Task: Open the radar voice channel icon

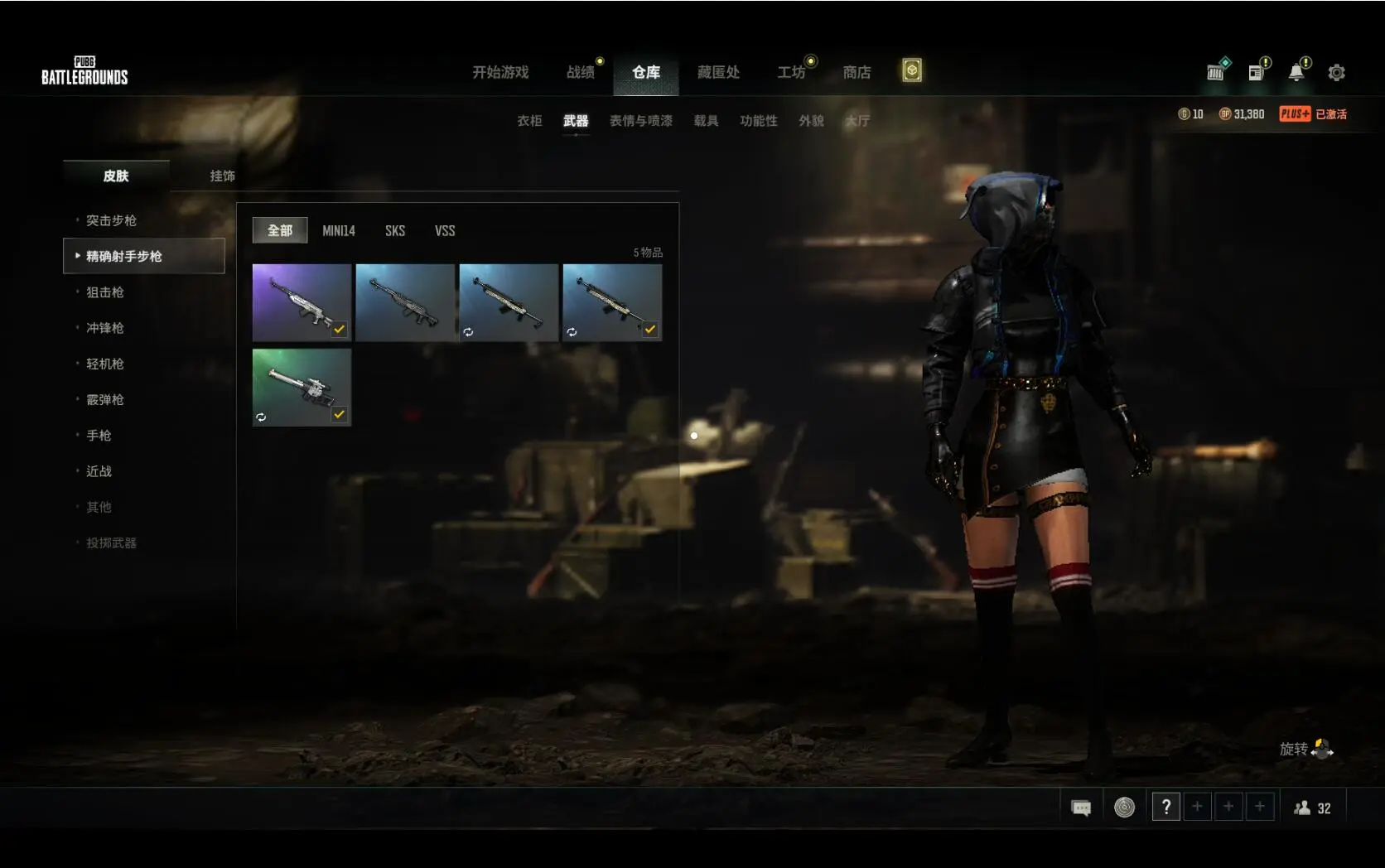Action: click(1124, 807)
